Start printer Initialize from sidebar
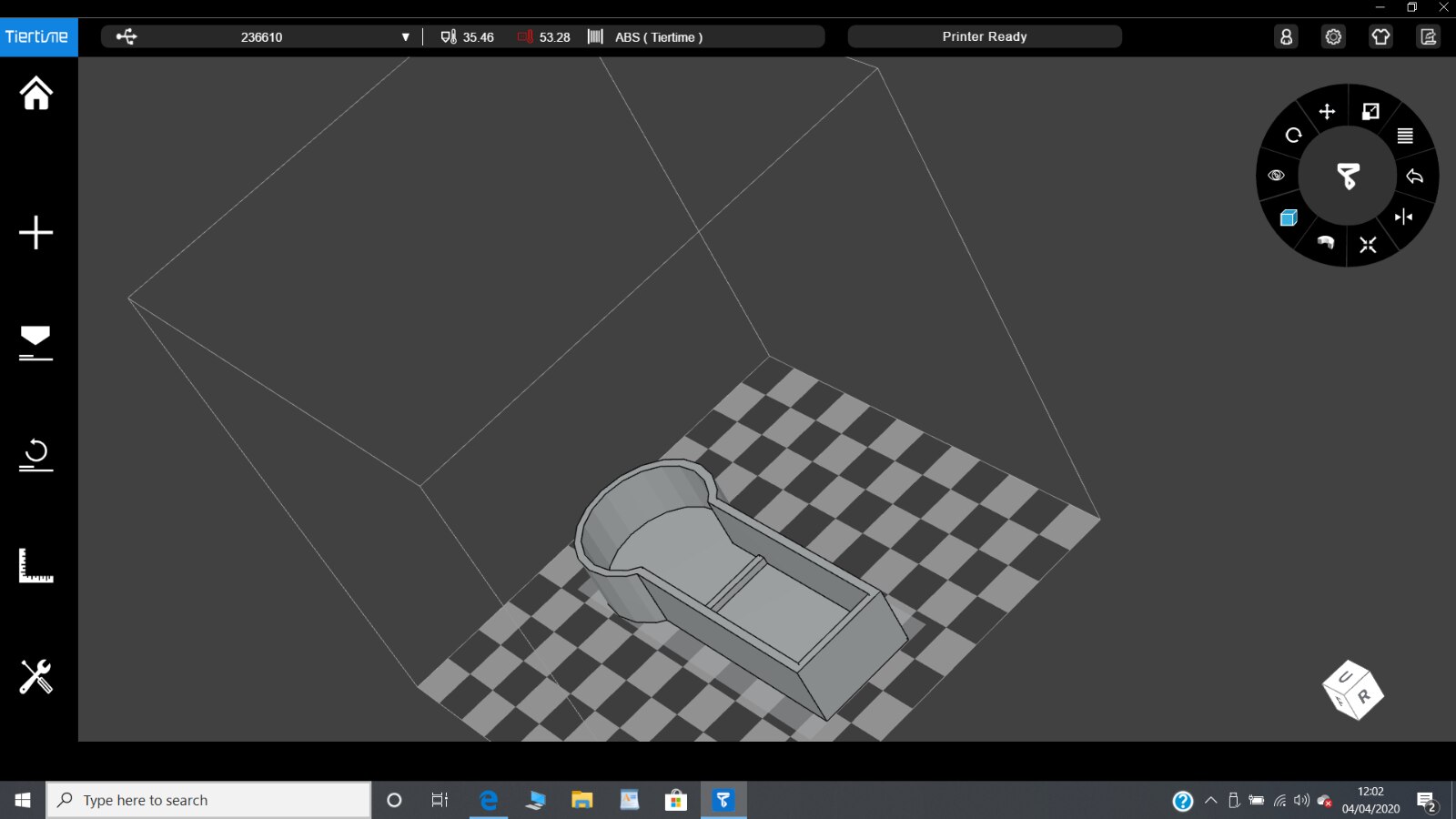The height and width of the screenshot is (819, 1456). pyautogui.click(x=36, y=454)
